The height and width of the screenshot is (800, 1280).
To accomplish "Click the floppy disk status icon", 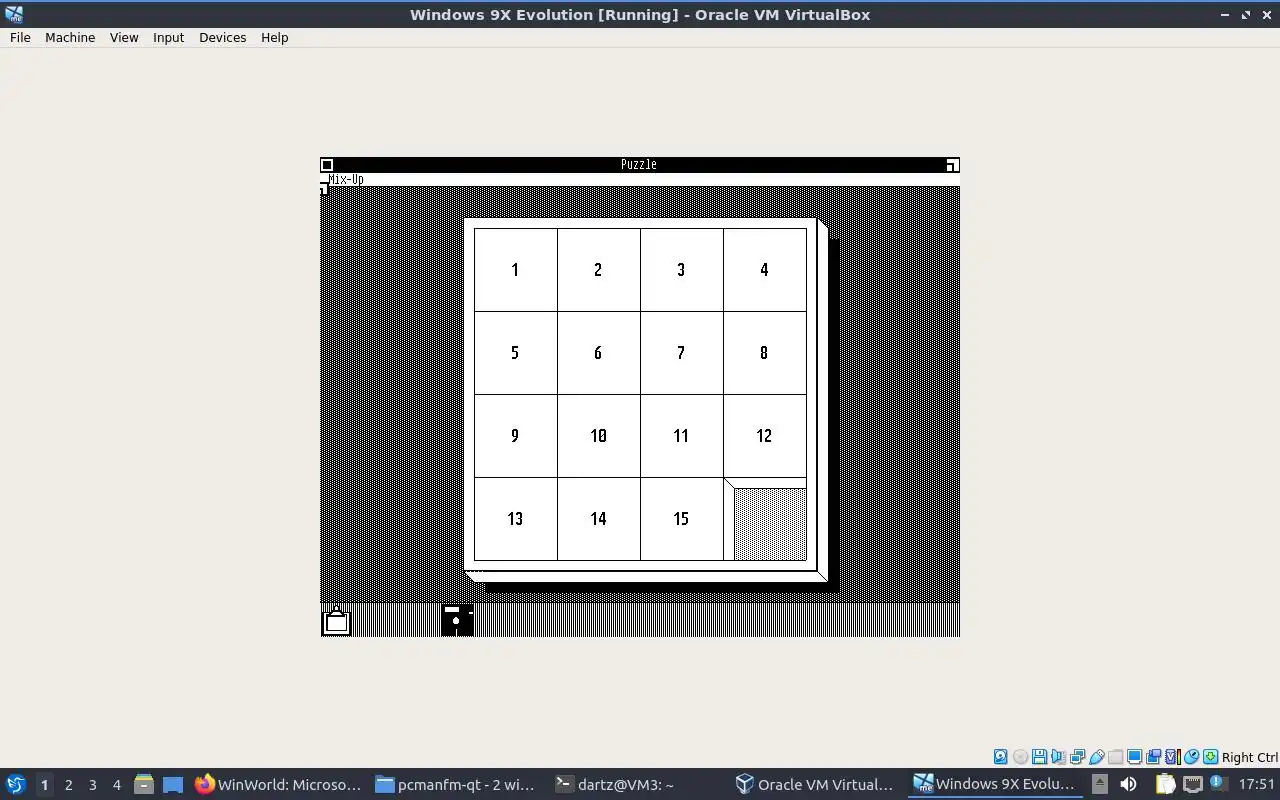I will pos(1039,757).
